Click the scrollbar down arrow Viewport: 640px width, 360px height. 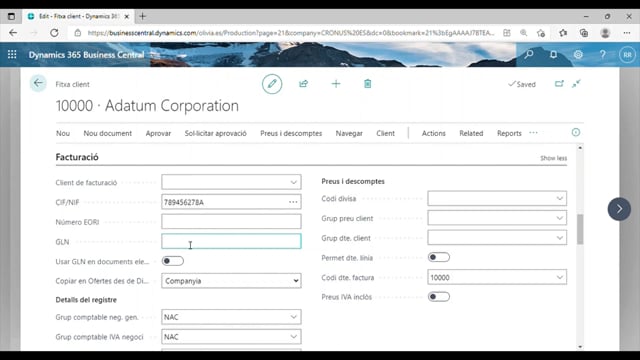point(580,347)
